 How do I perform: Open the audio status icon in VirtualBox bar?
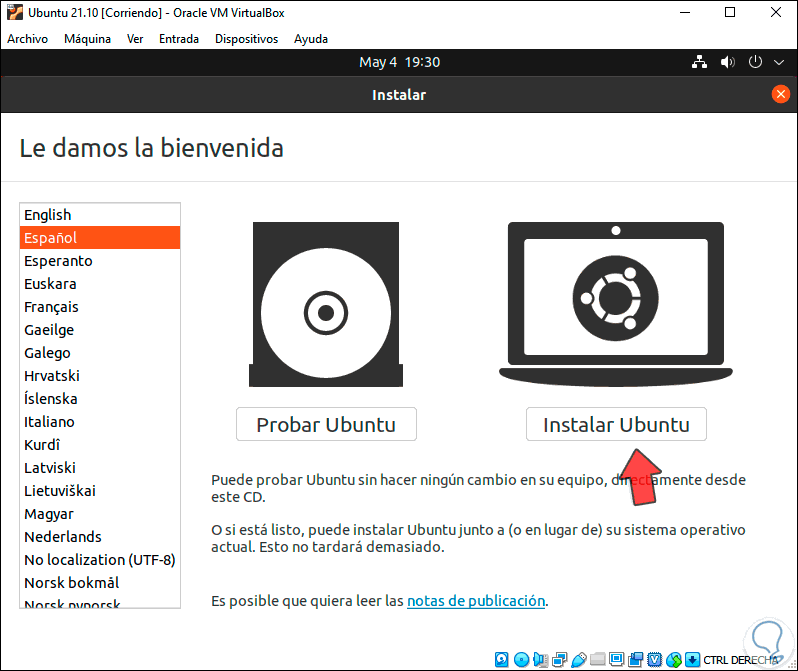coord(540,660)
